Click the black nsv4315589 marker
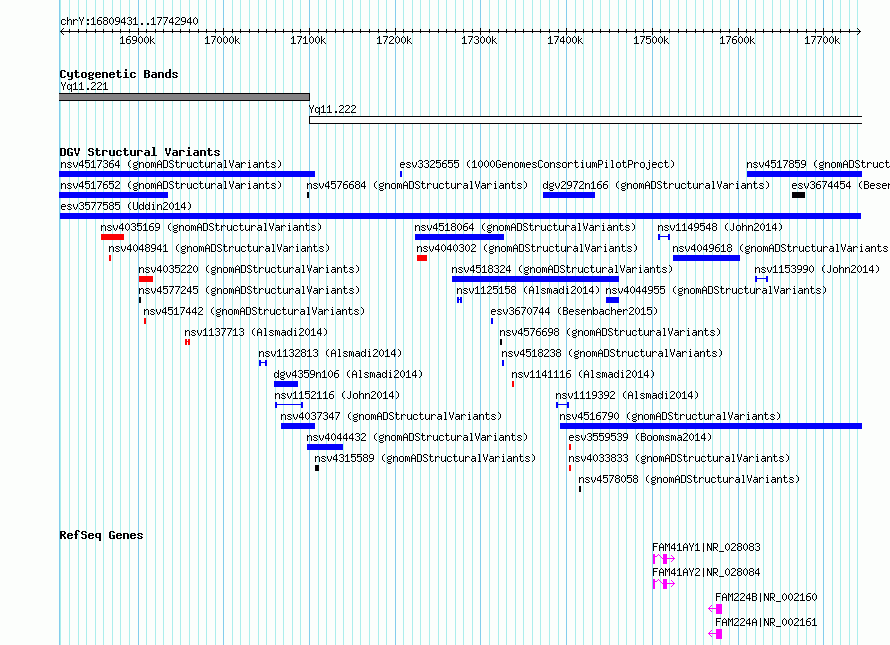 click(317, 468)
